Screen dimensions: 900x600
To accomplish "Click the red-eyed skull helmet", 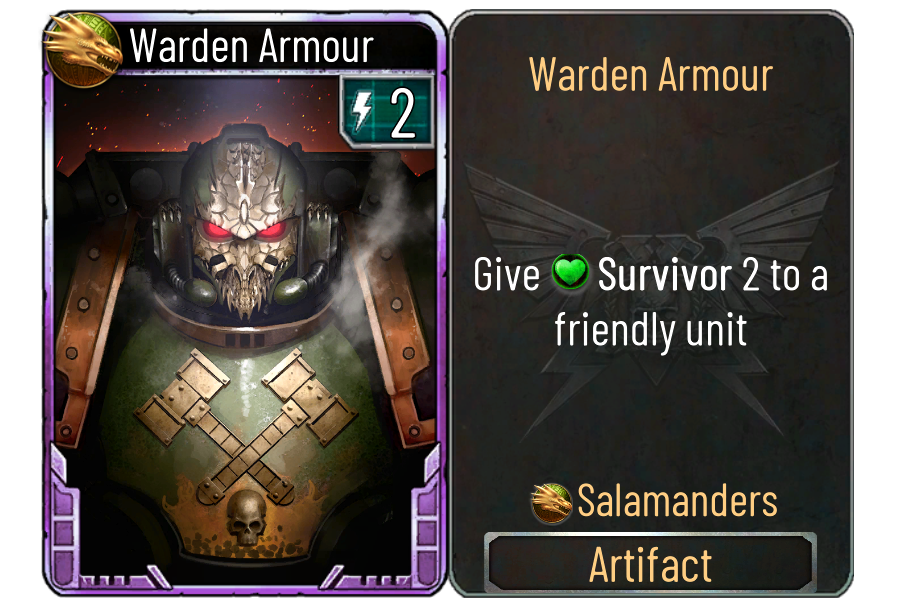I will tap(246, 224).
